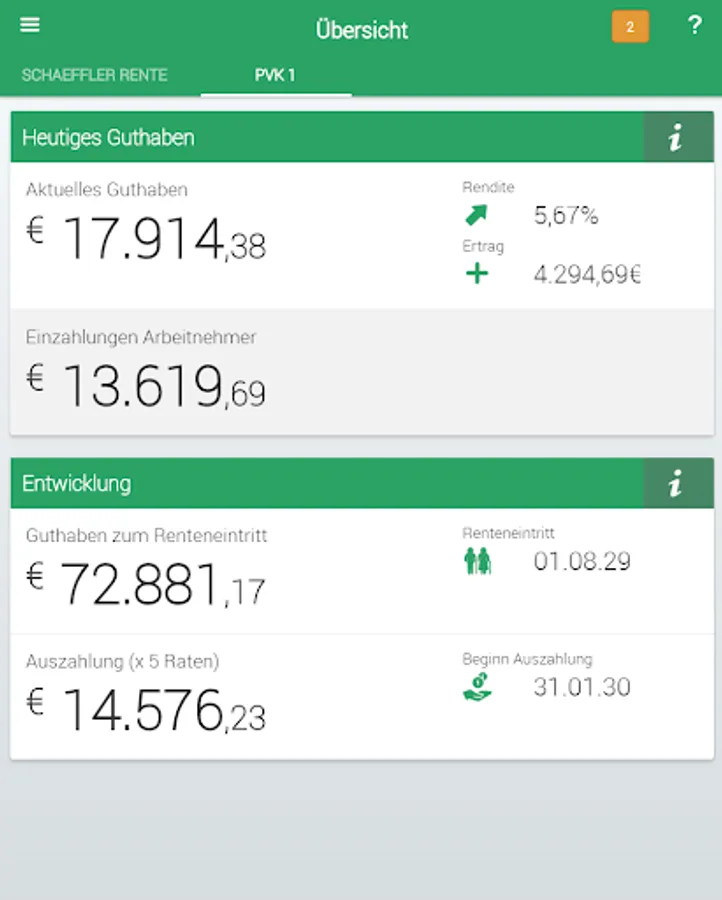Open info for Entwicklung section

click(677, 484)
